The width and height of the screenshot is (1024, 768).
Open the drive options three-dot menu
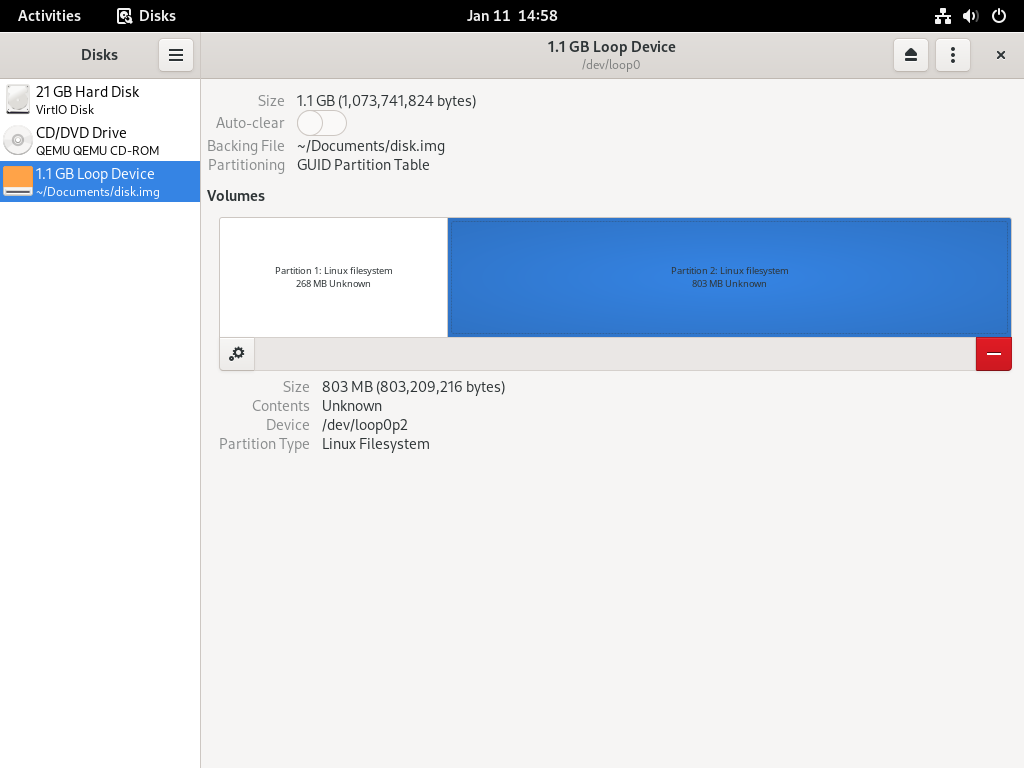click(953, 55)
